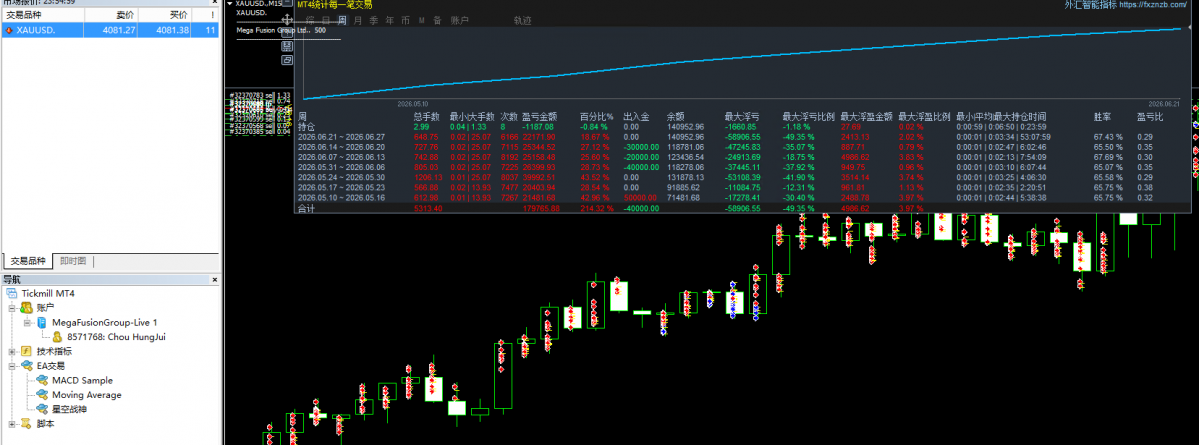The height and width of the screenshot is (445, 1199).
Task: Click the Tickmill MT4 root icon in Navigator
Action: point(11,294)
